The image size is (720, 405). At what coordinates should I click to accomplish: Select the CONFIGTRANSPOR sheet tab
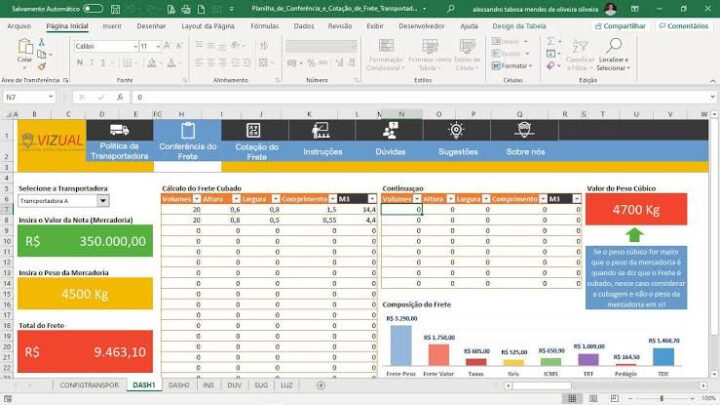pyautogui.click(x=89, y=385)
